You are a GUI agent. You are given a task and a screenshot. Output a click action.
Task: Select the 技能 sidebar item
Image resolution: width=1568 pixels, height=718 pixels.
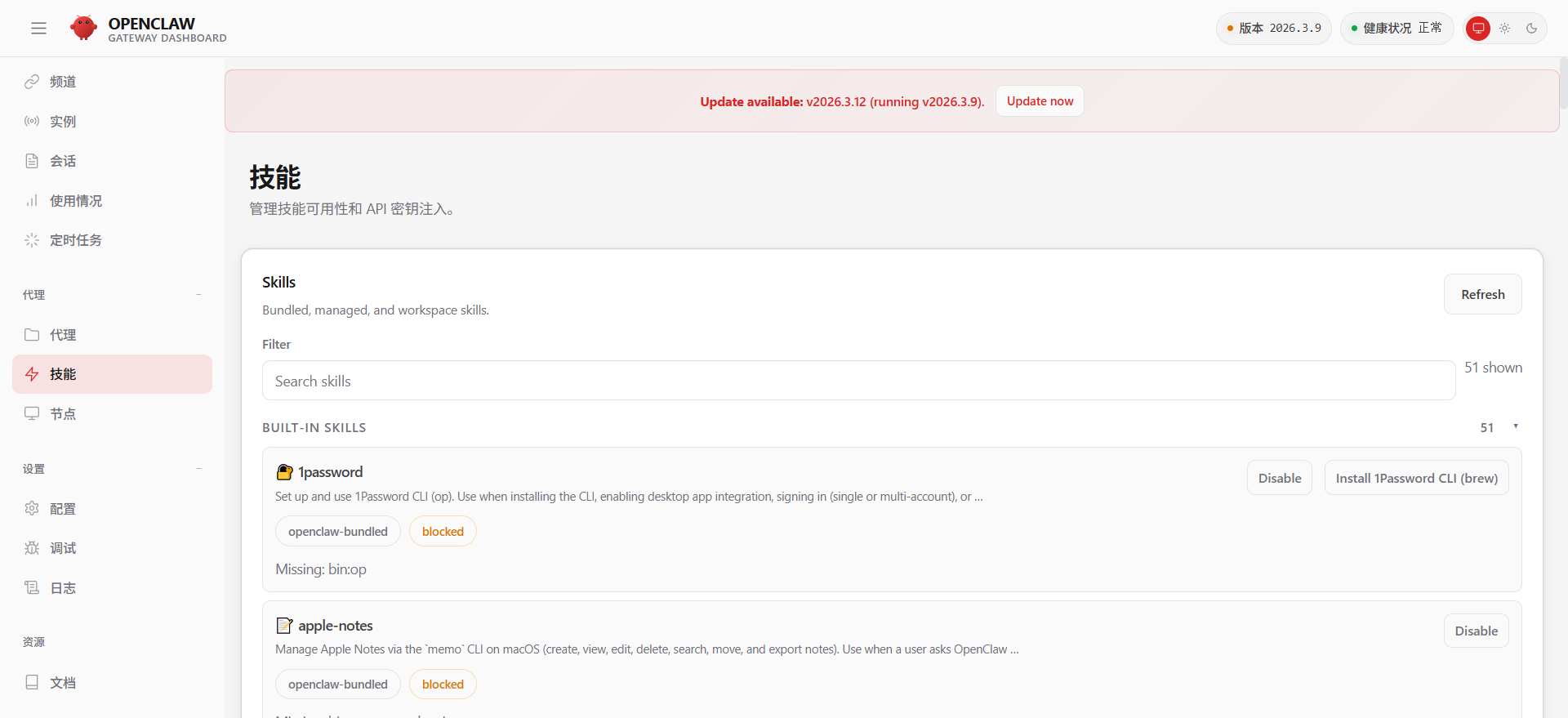[x=112, y=374]
